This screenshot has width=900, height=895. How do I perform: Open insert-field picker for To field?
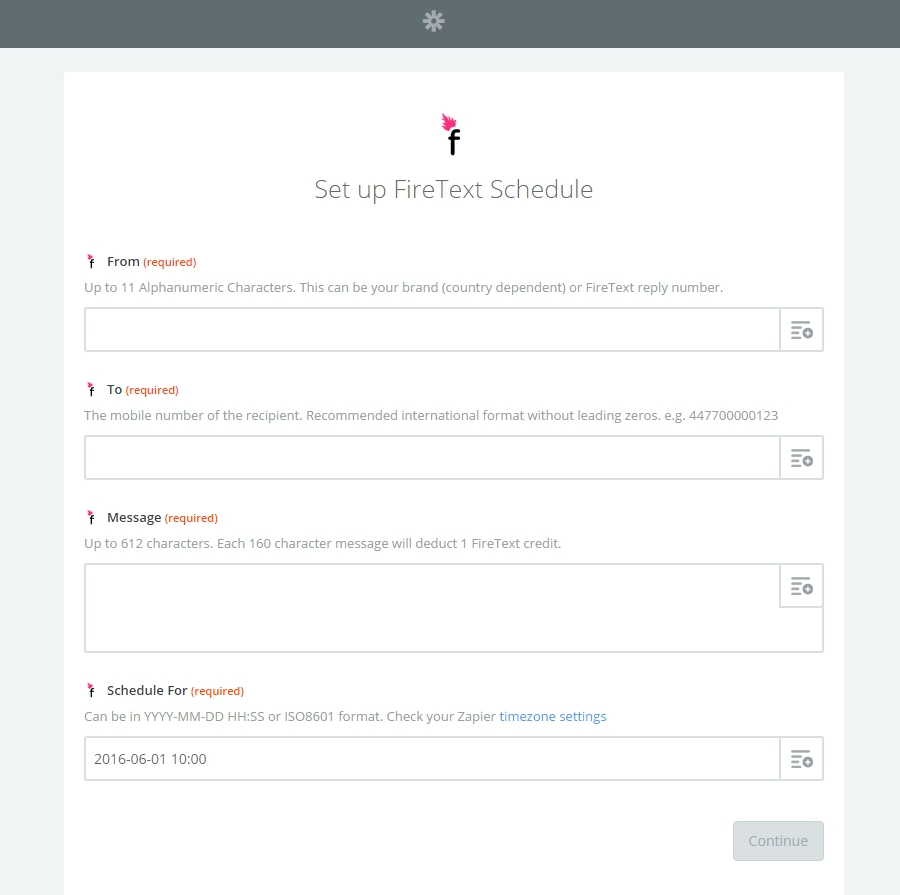tap(801, 458)
